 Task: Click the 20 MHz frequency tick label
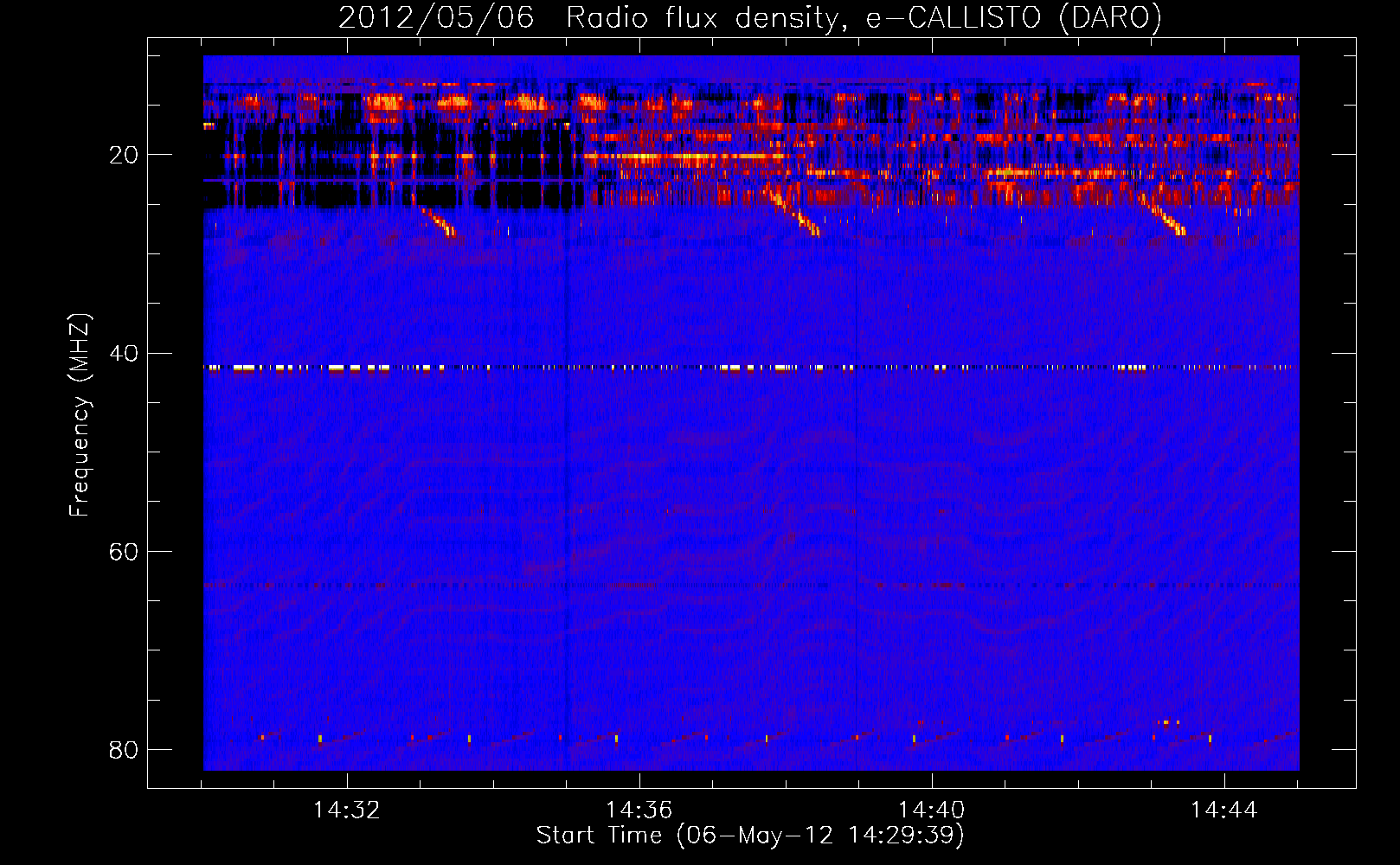[x=124, y=155]
